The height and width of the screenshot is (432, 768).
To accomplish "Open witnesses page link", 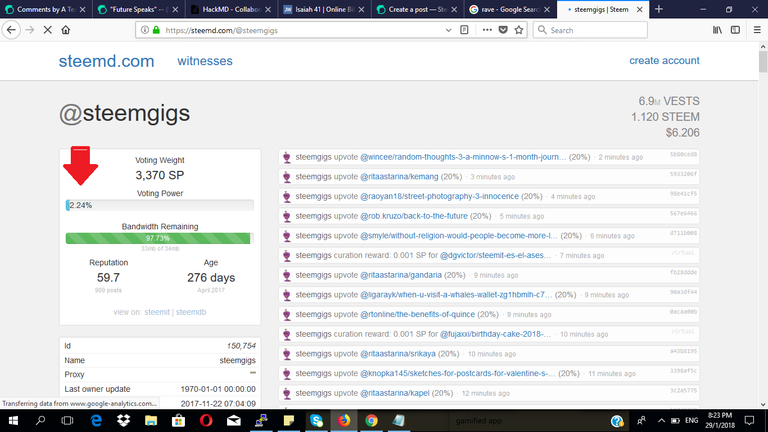I will [205, 61].
